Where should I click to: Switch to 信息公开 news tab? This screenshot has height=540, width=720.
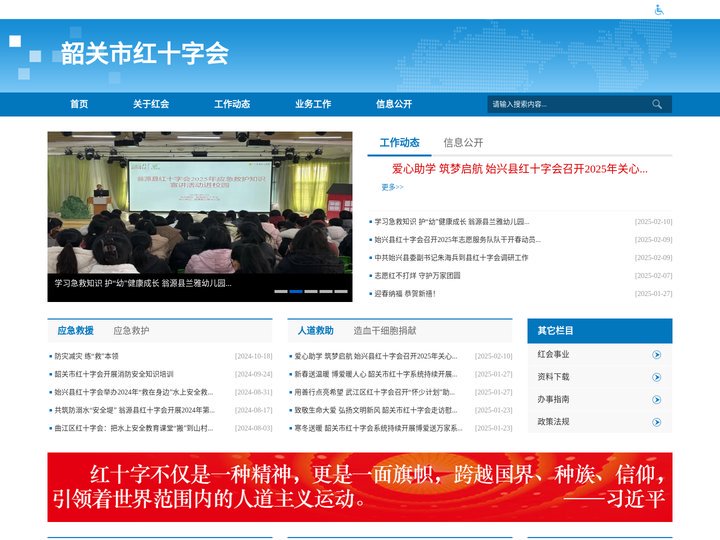(x=463, y=143)
